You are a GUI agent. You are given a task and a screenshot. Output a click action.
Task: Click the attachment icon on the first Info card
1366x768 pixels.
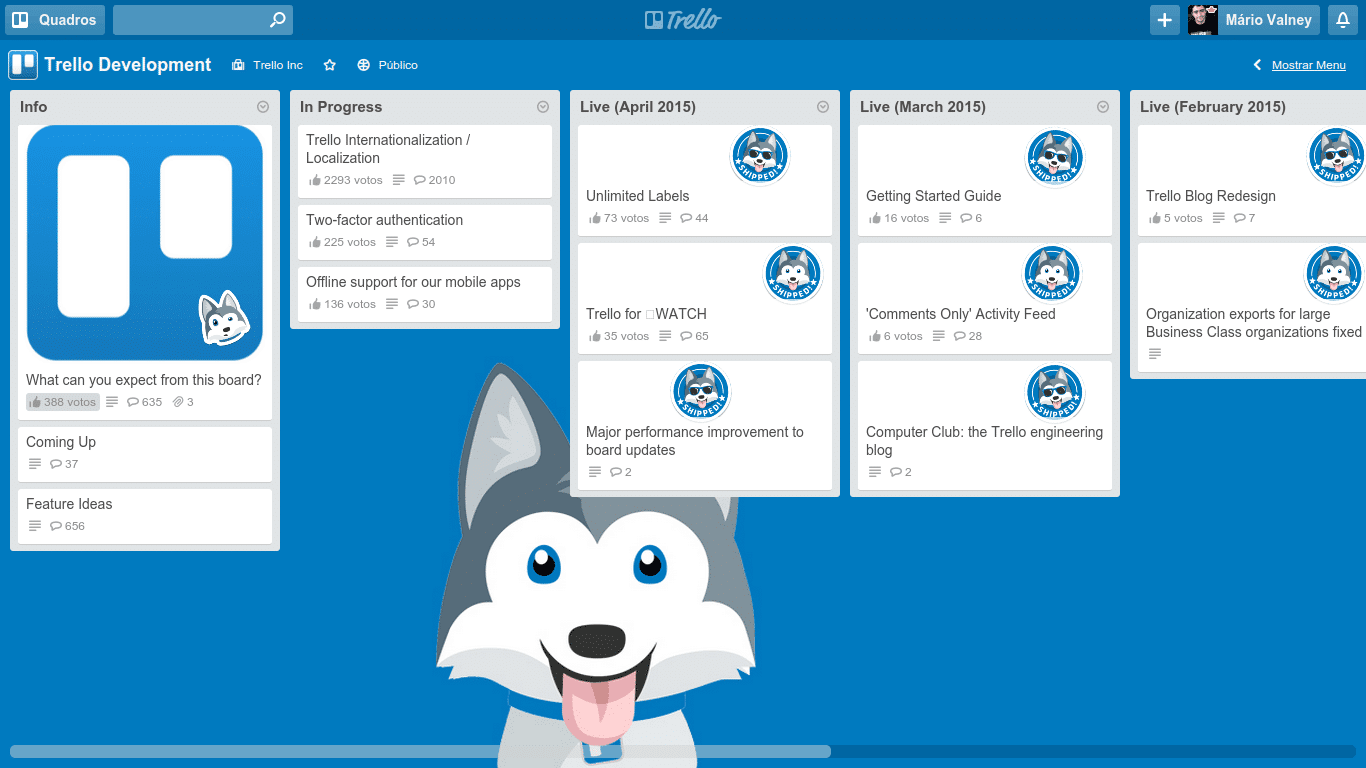point(178,402)
